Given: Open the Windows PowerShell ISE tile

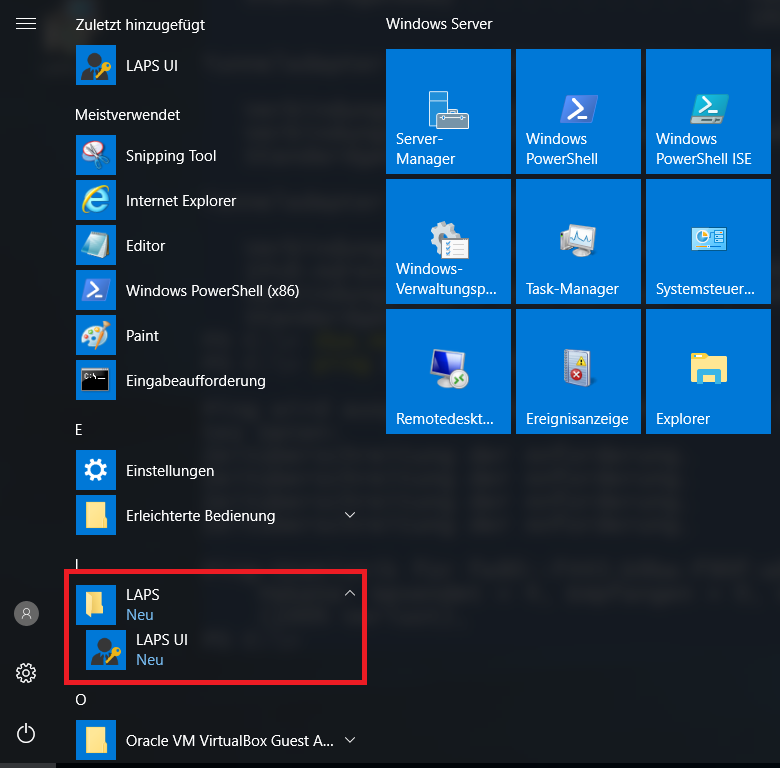Looking at the screenshot, I should pos(708,112).
